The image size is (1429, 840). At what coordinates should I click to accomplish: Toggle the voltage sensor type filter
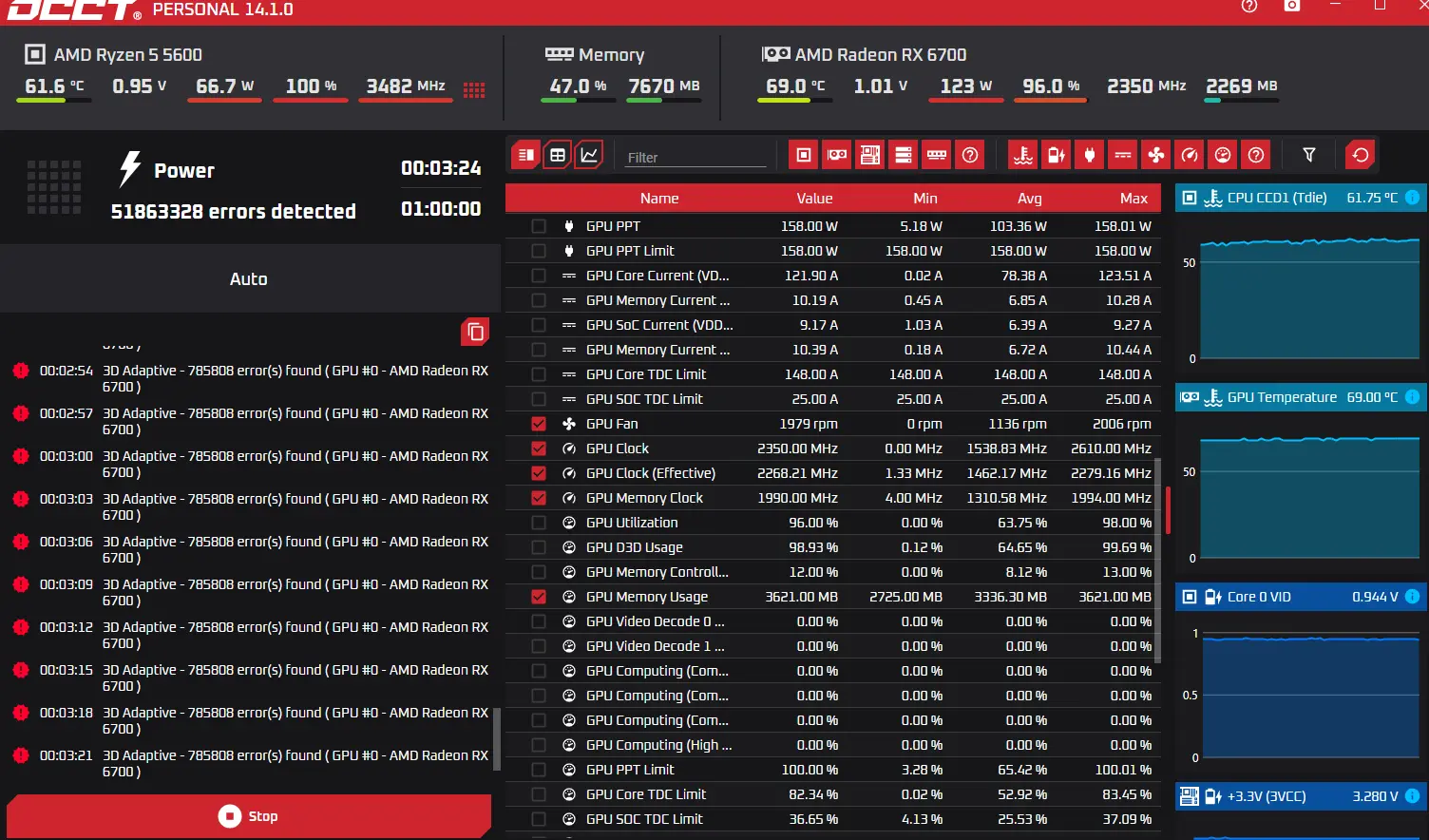pyautogui.click(x=1057, y=155)
